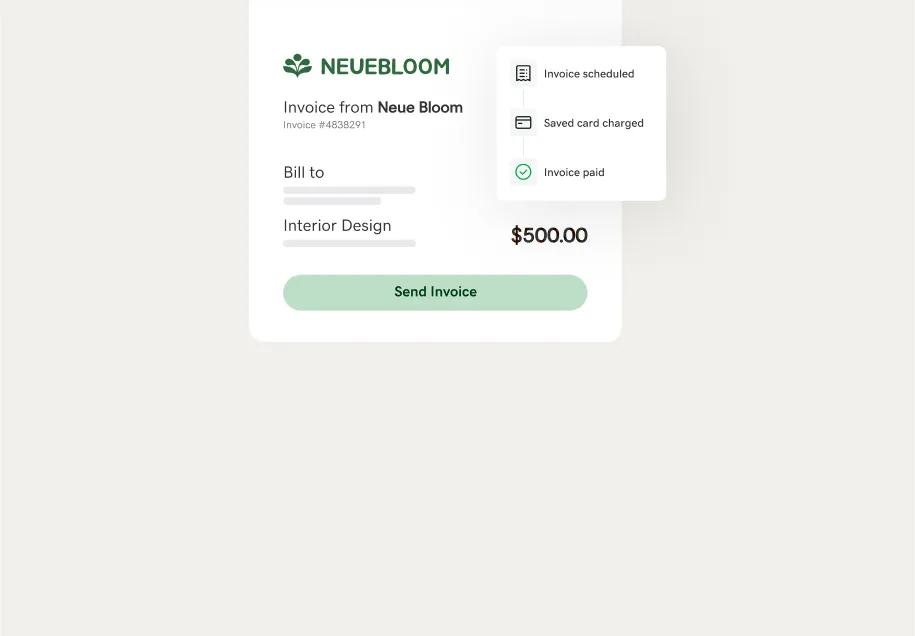Select the first Bill to placeholder line
915x636 pixels.
[349, 190]
